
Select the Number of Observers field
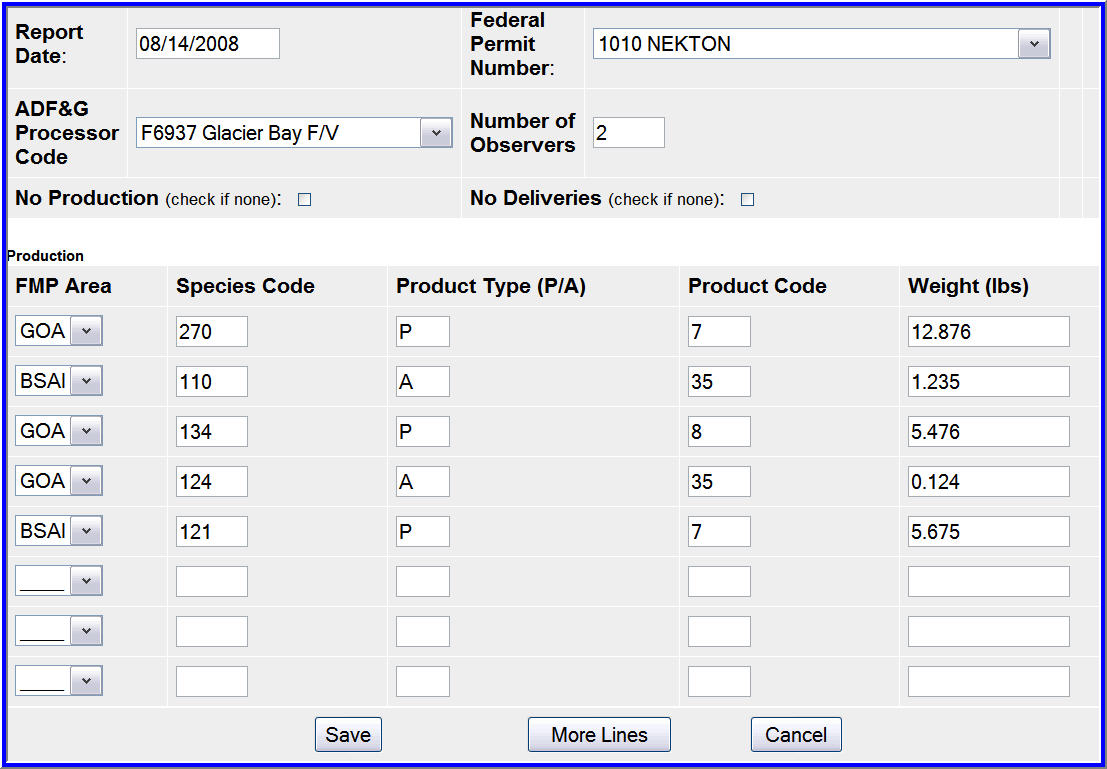click(628, 133)
